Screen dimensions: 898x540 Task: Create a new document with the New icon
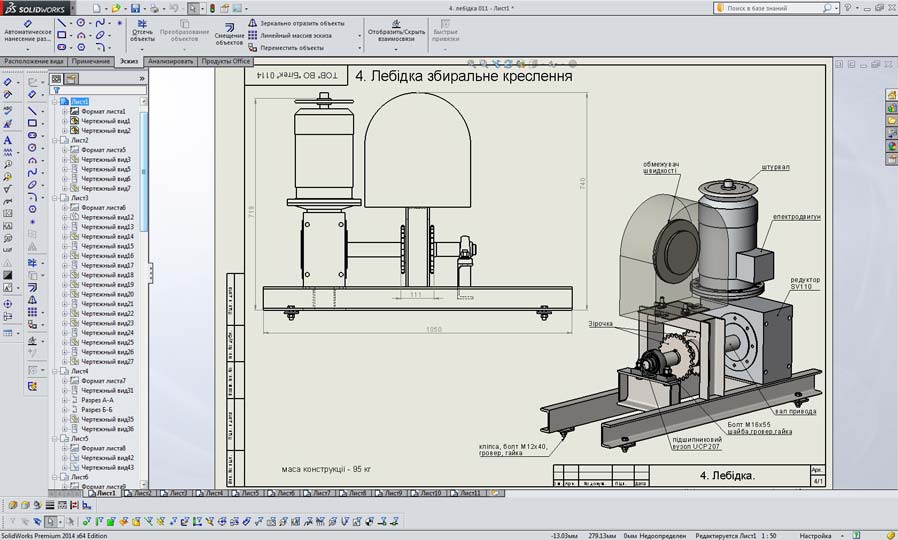click(x=96, y=8)
